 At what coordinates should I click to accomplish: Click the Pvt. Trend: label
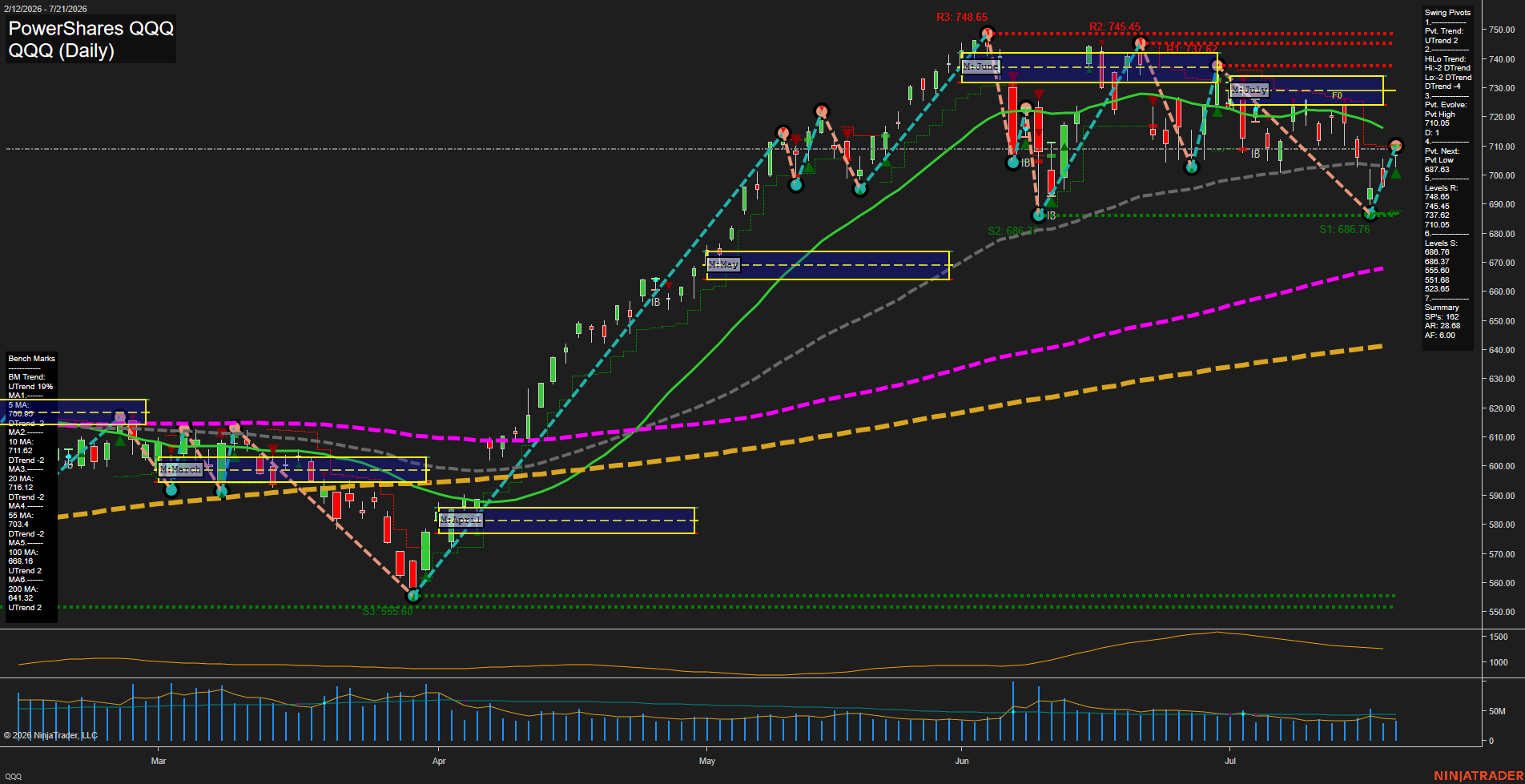(x=1444, y=31)
